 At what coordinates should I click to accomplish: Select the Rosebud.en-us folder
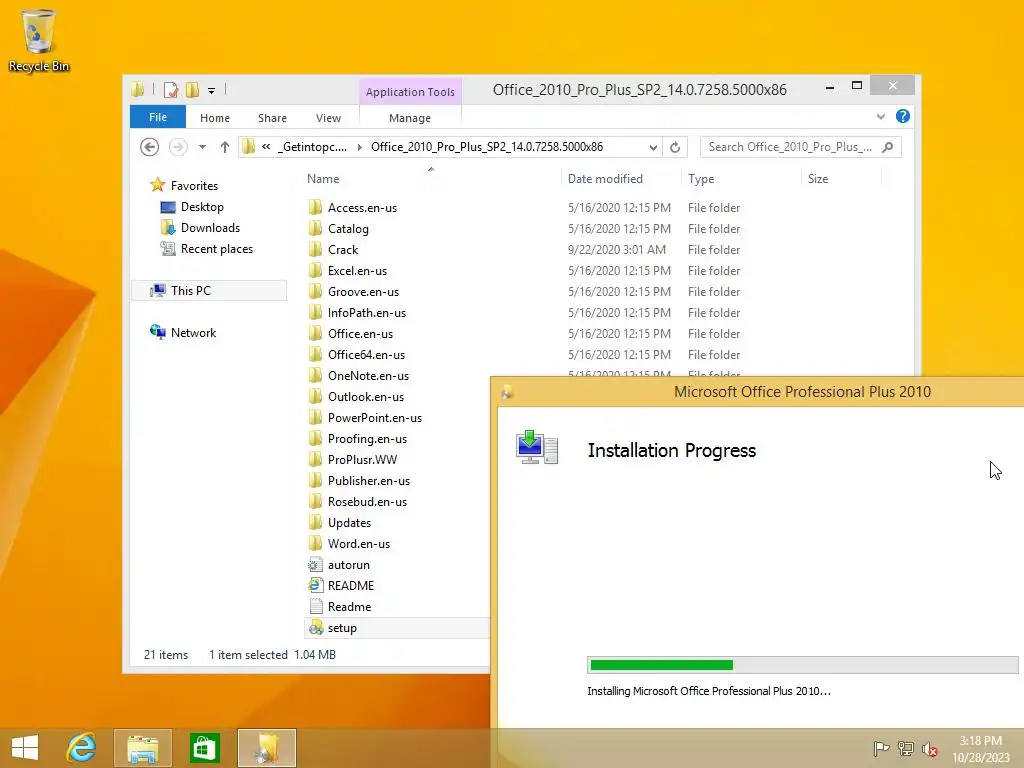point(366,502)
